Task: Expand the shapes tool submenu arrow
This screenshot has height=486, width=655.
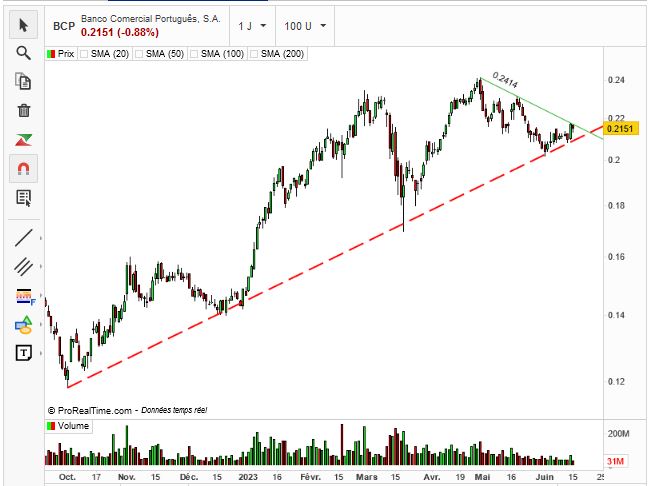Action: click(41, 324)
